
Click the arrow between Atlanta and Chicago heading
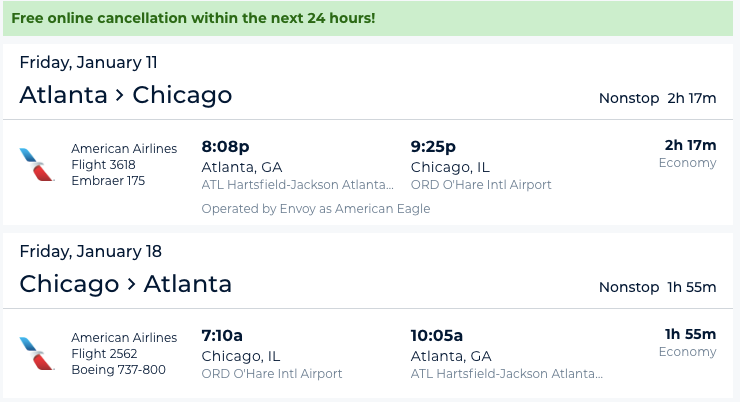(120, 95)
